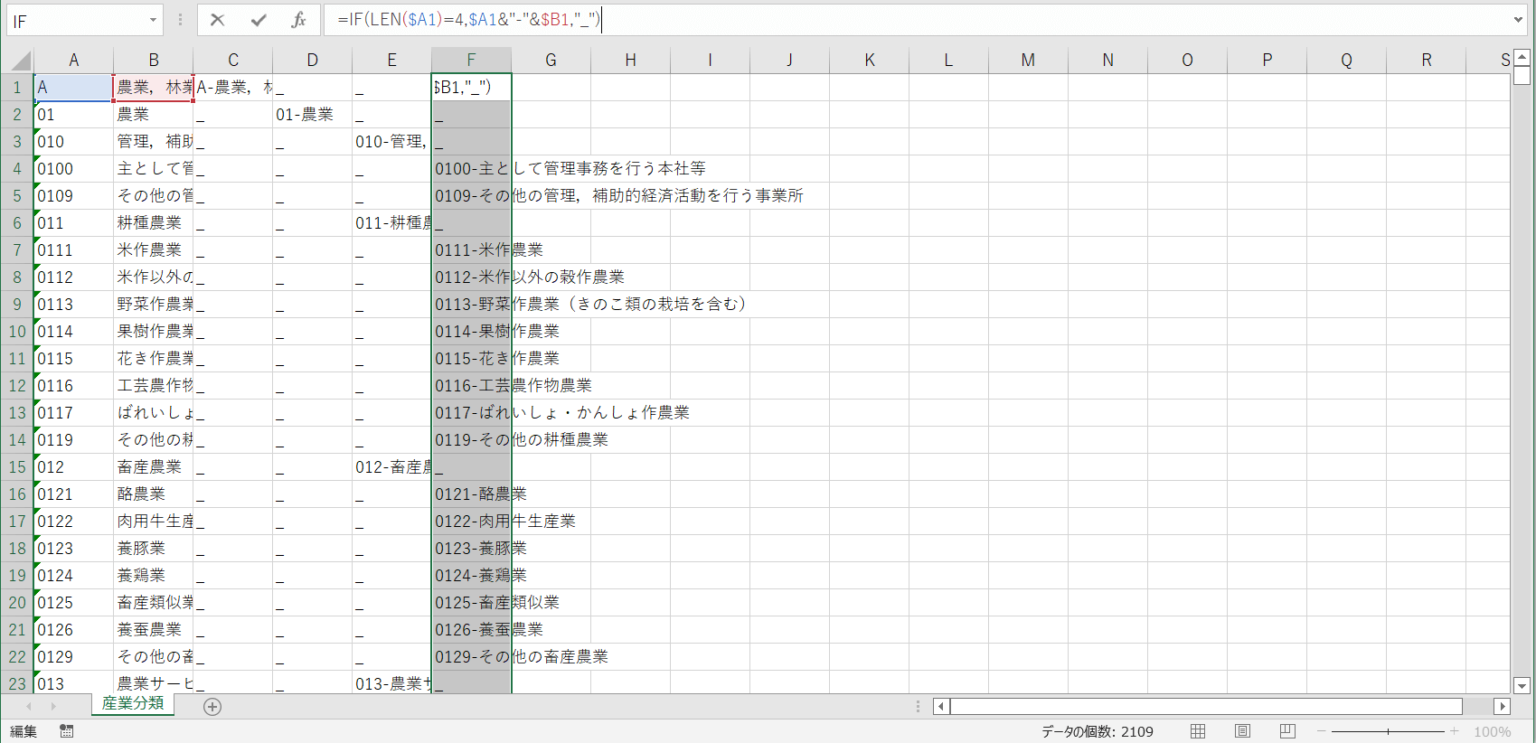This screenshot has width=1536, height=743.
Task: Click the macro recording icon in the status bar
Action: (x=66, y=732)
